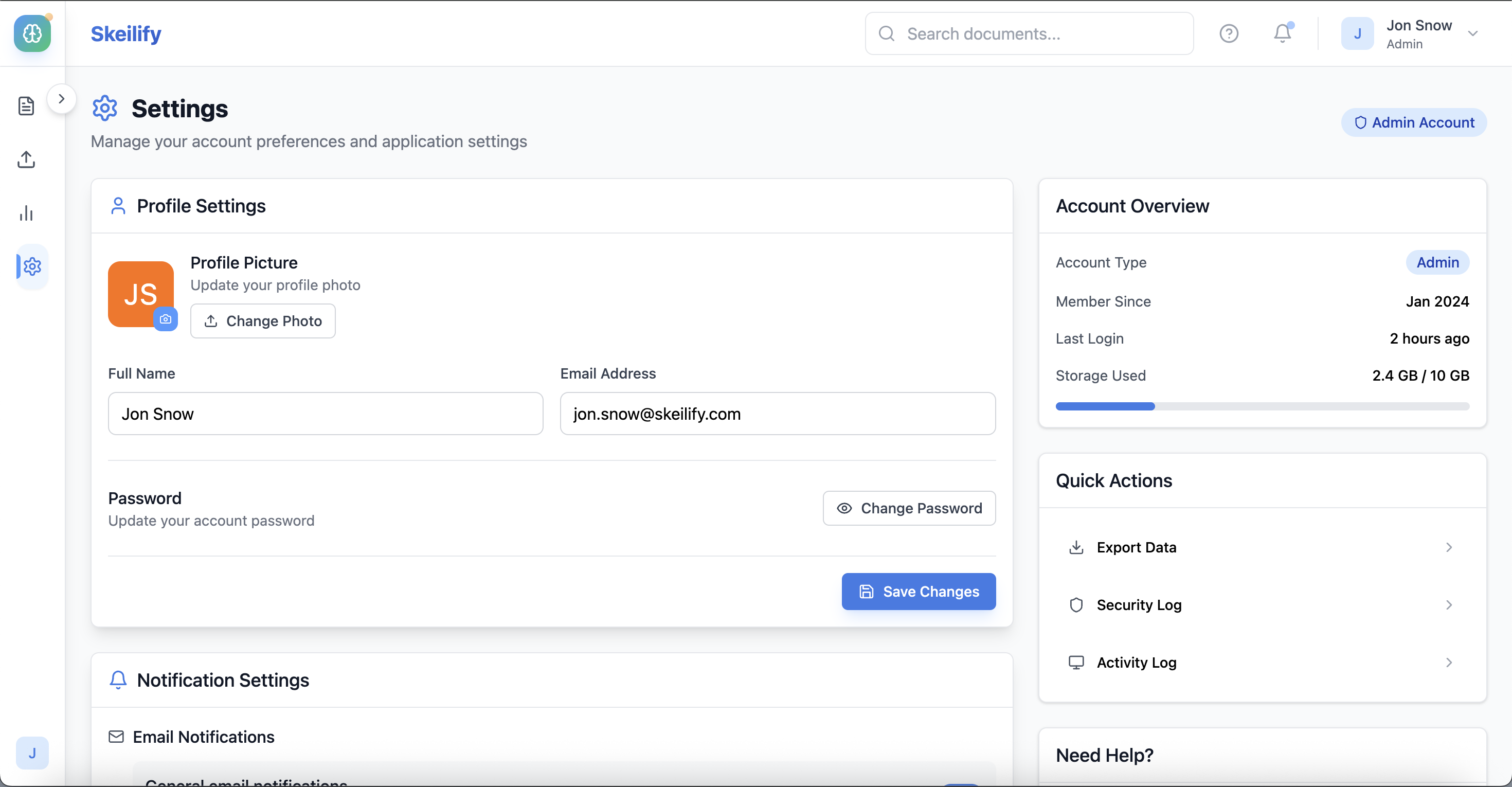Click the camera badge on profile avatar
Screen dimensions: 1512x787
click(166, 319)
